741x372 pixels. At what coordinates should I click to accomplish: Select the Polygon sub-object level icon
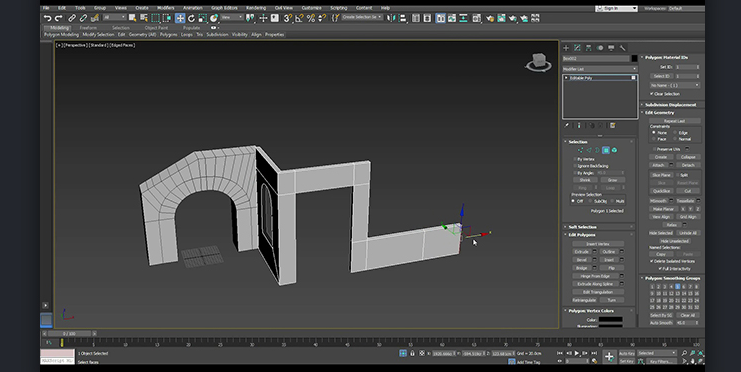pyautogui.click(x=606, y=150)
